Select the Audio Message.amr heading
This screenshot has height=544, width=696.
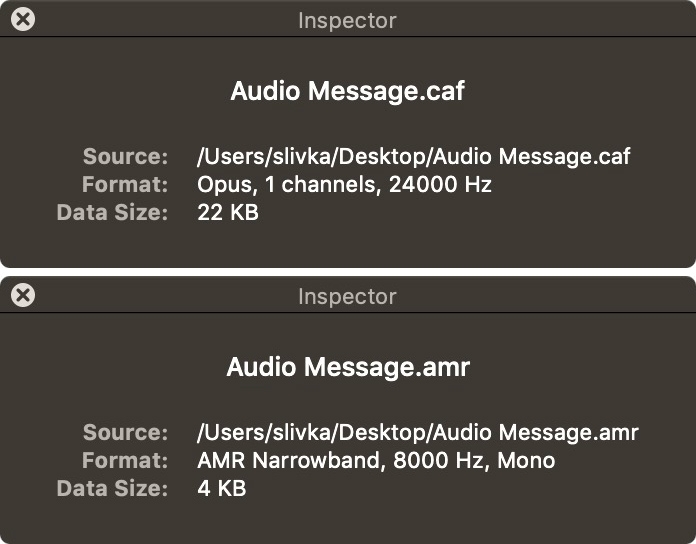click(348, 367)
